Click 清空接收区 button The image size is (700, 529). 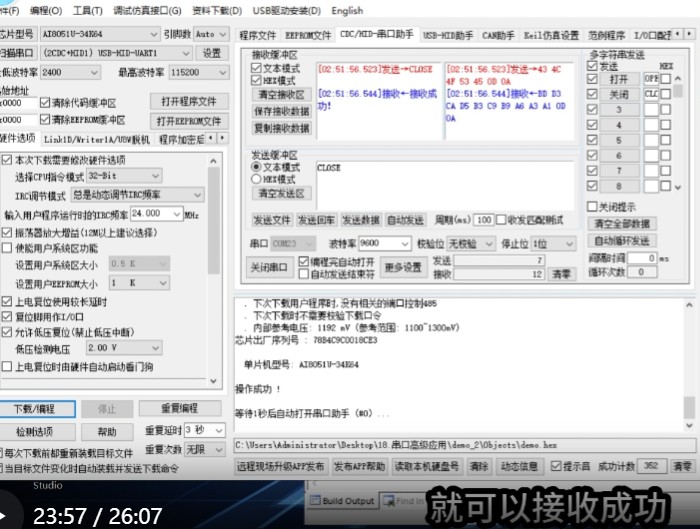tap(282, 95)
